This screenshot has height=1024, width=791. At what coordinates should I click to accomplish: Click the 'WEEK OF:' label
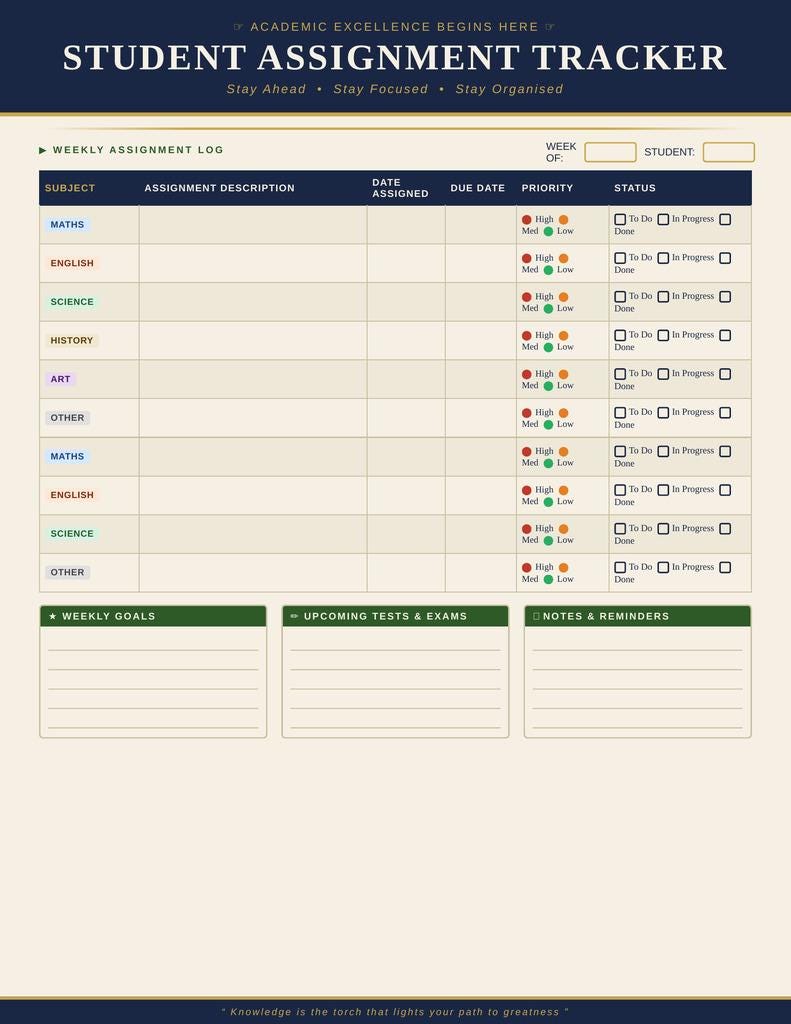coord(561,152)
